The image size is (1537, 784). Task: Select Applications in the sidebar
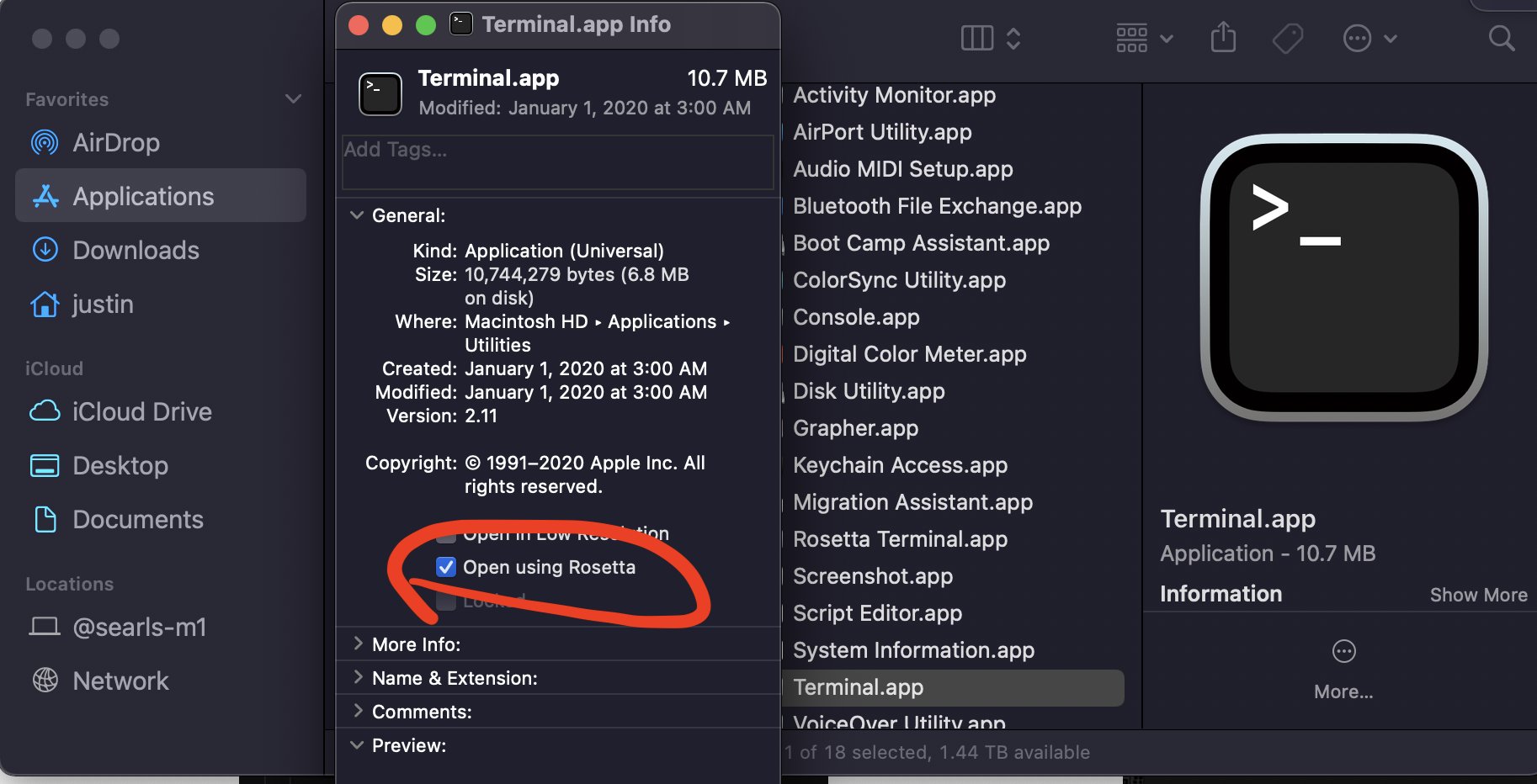tap(160, 196)
